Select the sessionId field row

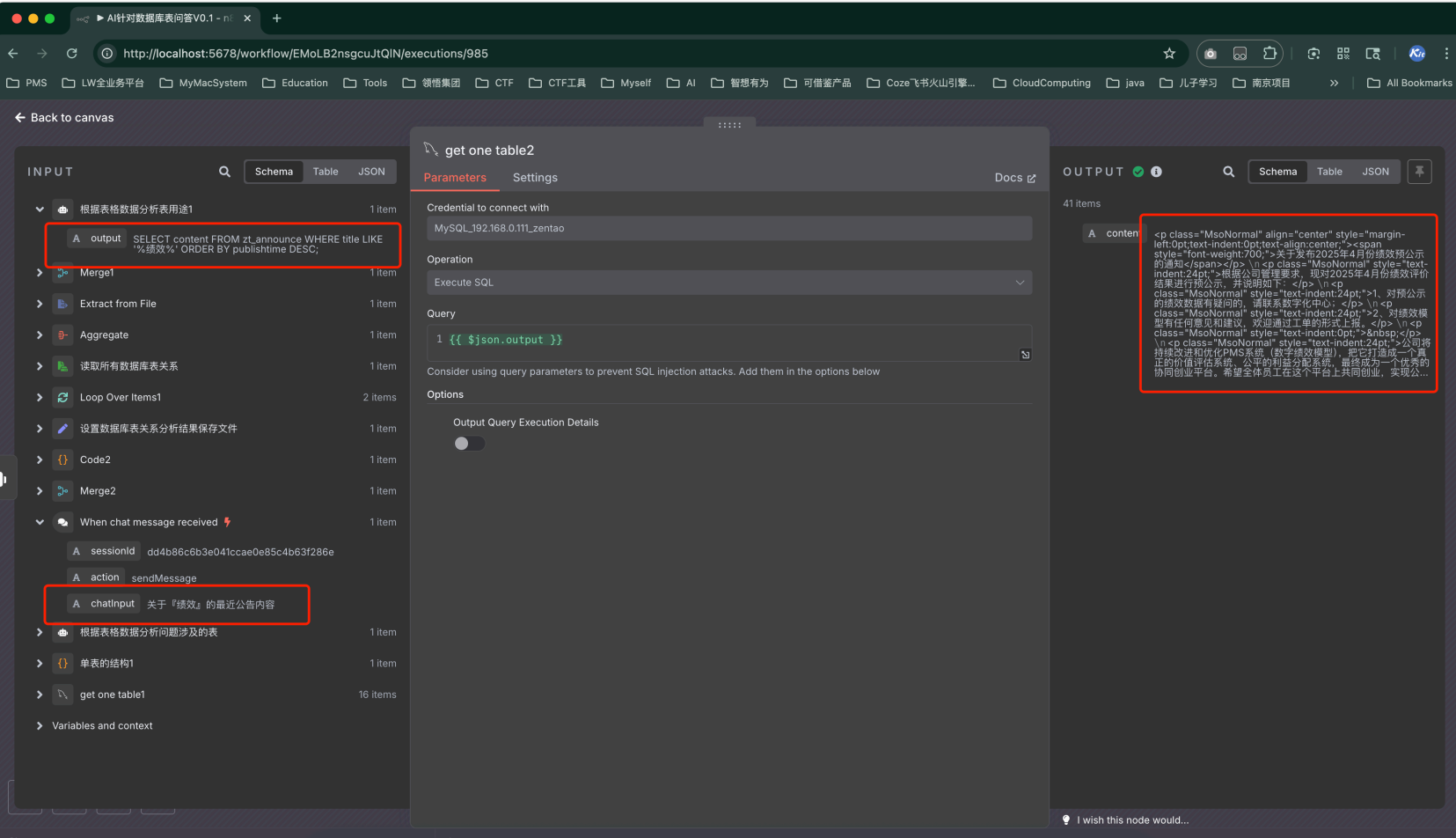(201, 551)
